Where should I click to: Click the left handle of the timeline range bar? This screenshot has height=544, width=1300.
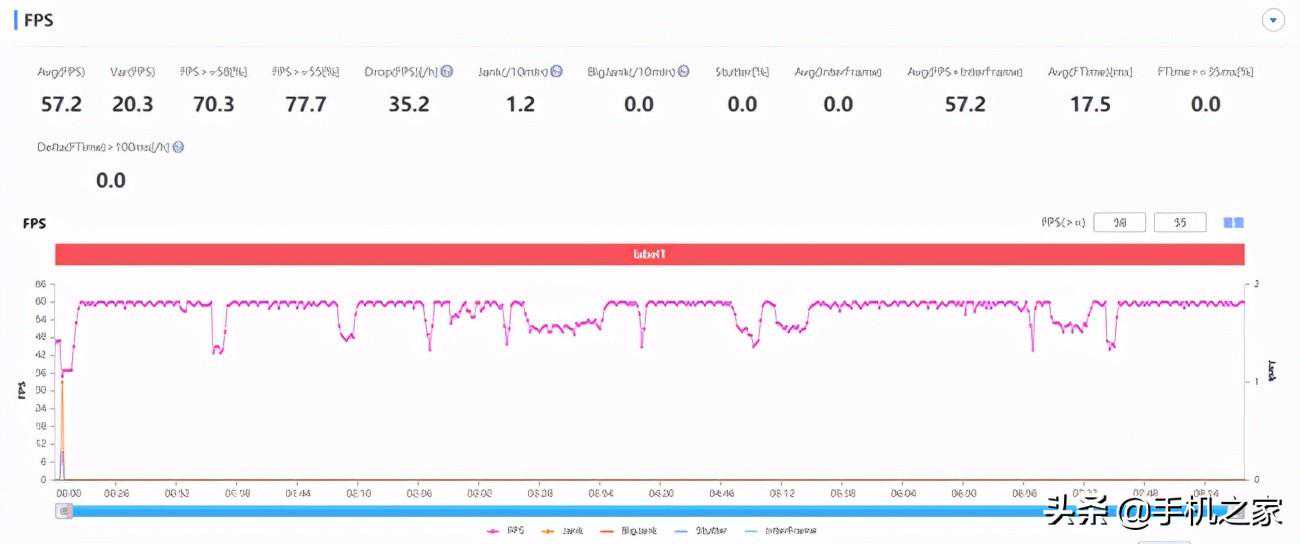(x=65, y=511)
